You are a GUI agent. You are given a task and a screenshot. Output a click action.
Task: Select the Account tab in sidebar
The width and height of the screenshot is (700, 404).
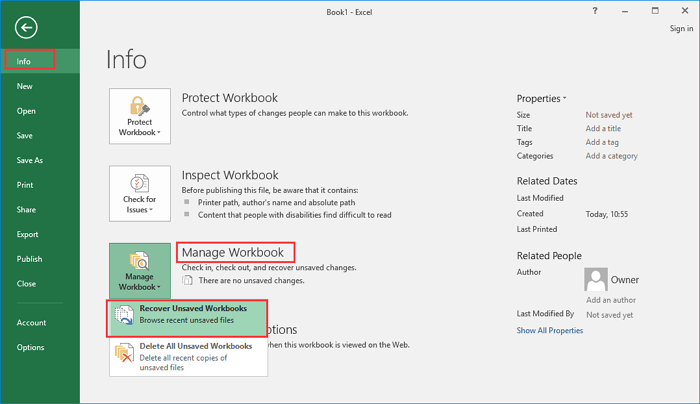point(31,322)
